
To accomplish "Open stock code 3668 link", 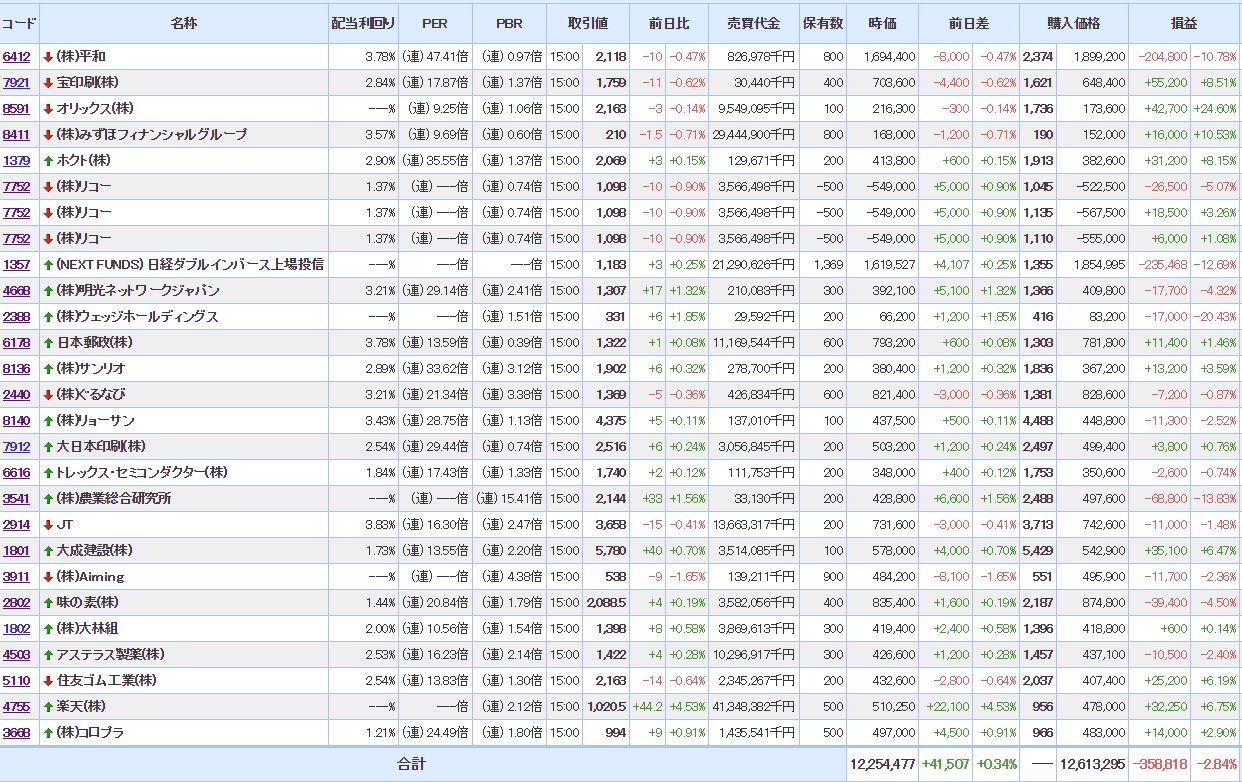I will (x=16, y=733).
